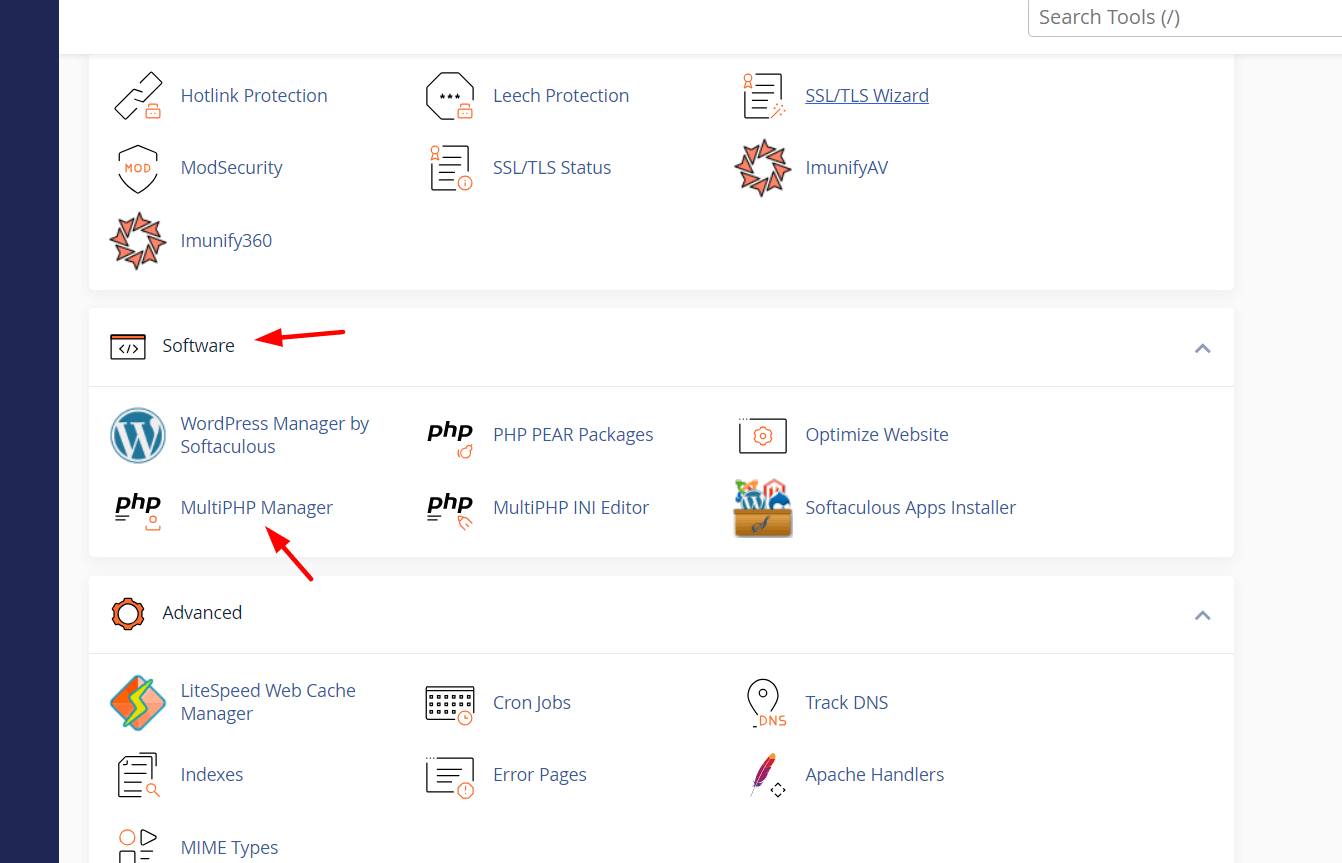Click the Advanced section gear icon
1342x863 pixels.
click(128, 613)
